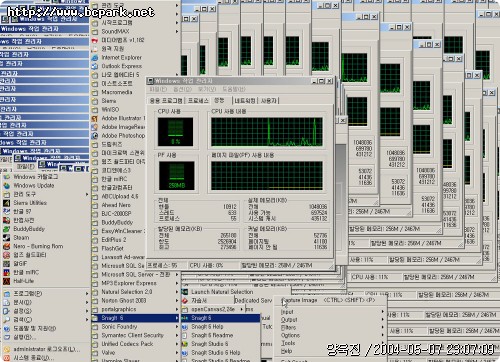Click status bar text CPU 사용: 0%
Screen dimensions: 500x362
(x=206, y=266)
